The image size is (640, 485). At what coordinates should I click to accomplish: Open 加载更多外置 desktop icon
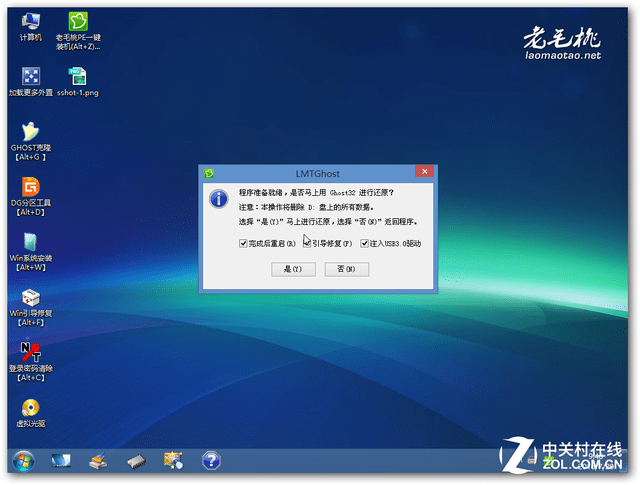(31, 81)
